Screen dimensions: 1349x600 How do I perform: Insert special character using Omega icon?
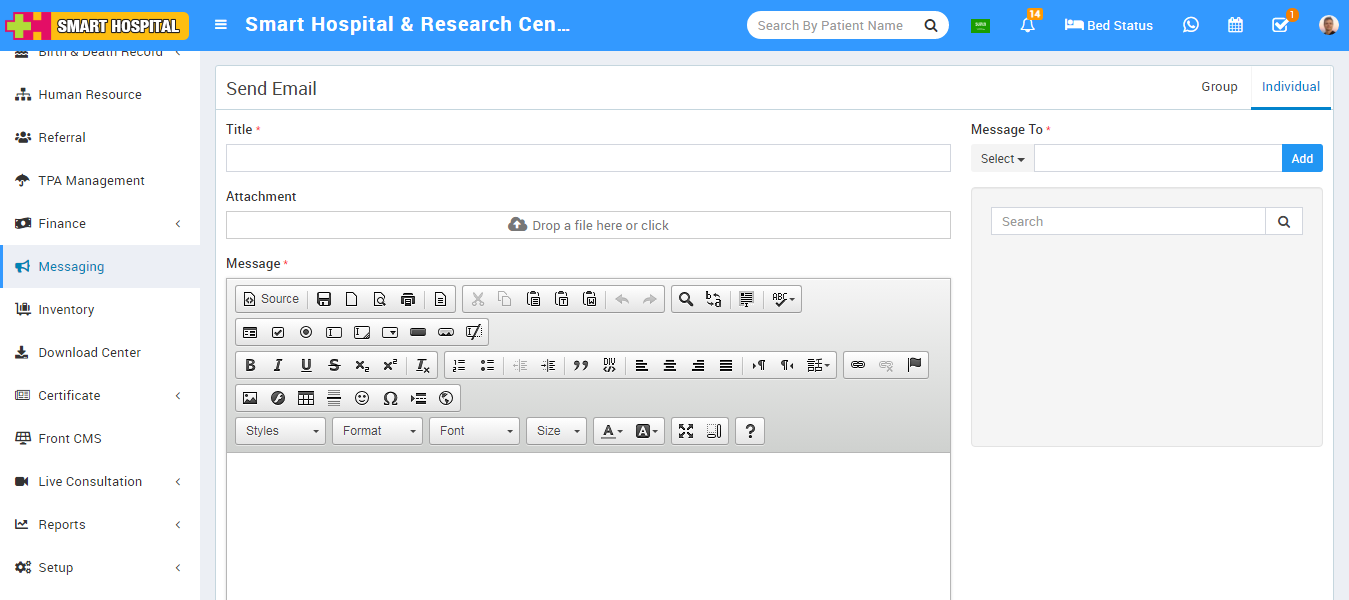(x=390, y=398)
